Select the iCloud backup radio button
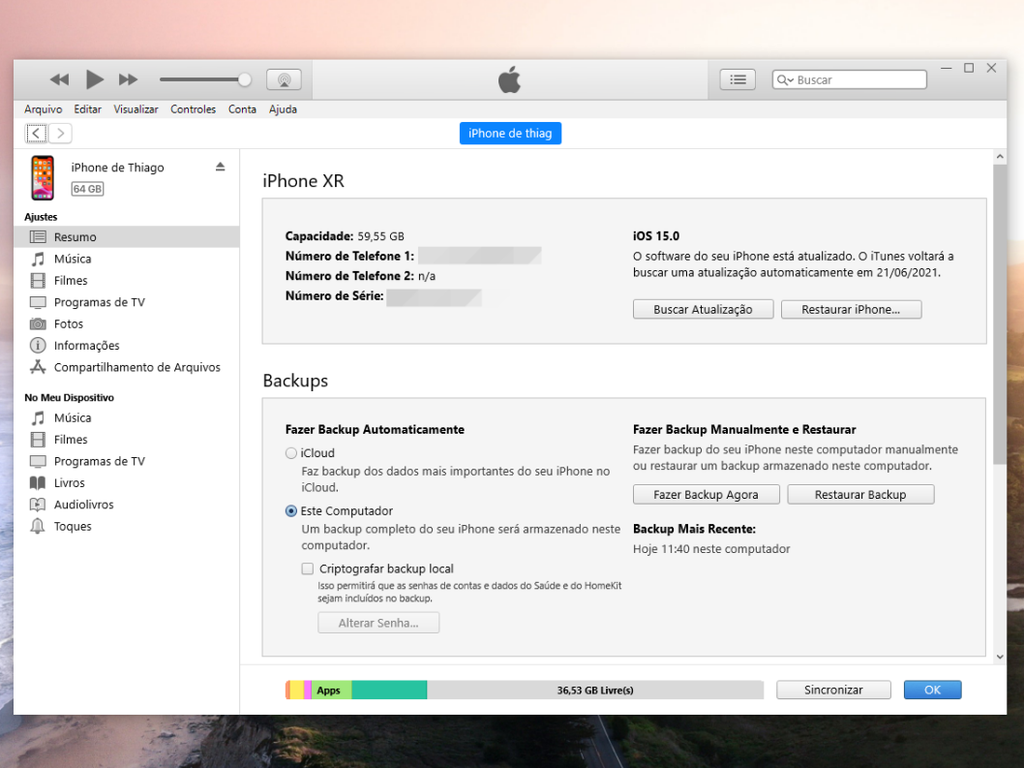This screenshot has height=768, width=1024. [291, 453]
